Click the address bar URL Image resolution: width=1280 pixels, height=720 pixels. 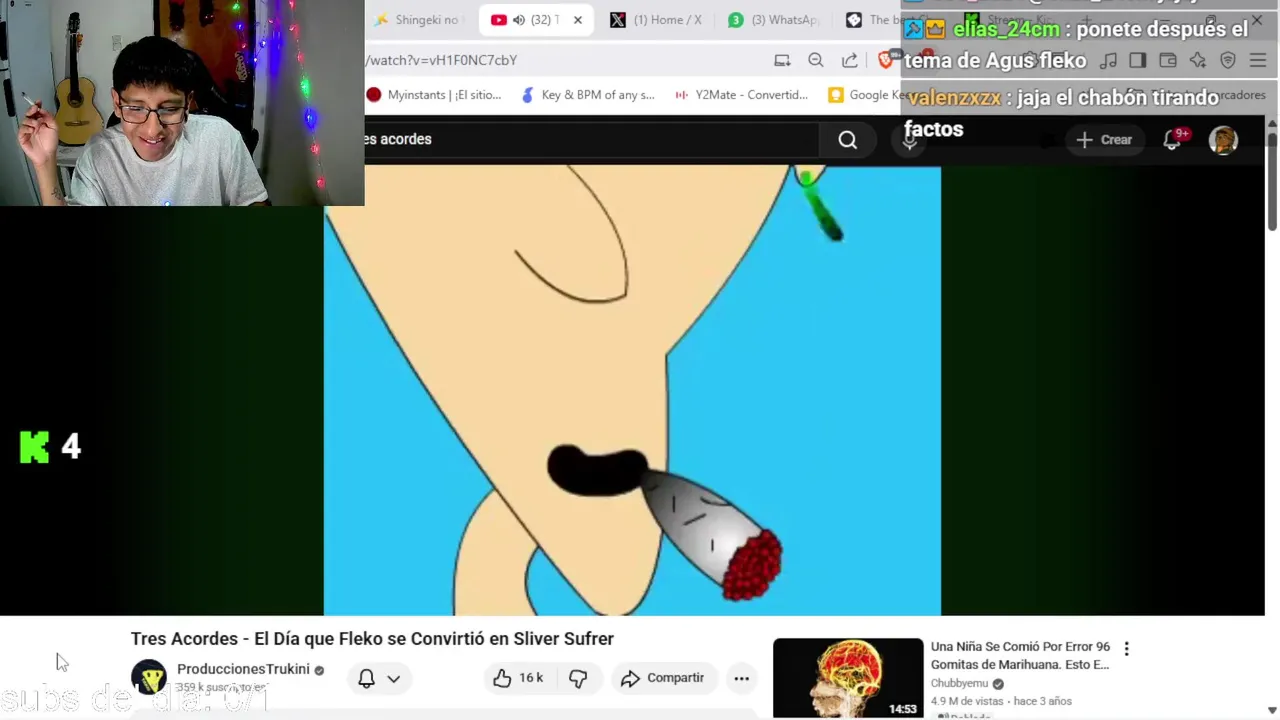441,60
